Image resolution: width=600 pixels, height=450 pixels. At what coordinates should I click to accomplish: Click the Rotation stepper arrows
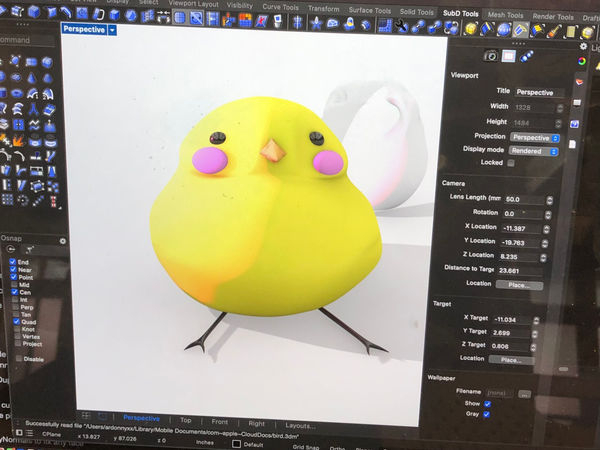coord(548,215)
